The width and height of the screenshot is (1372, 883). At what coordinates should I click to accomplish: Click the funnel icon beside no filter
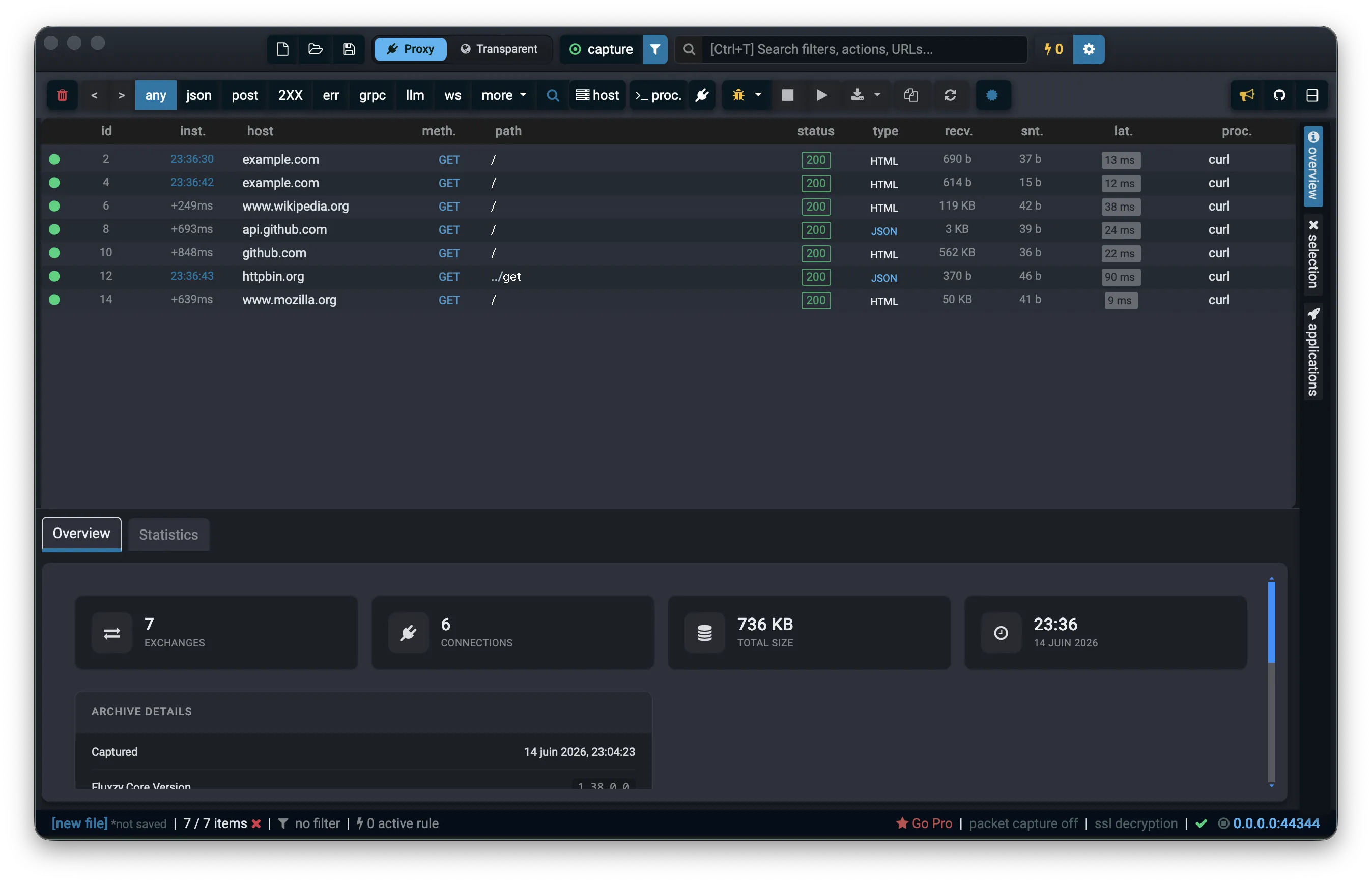click(x=283, y=824)
